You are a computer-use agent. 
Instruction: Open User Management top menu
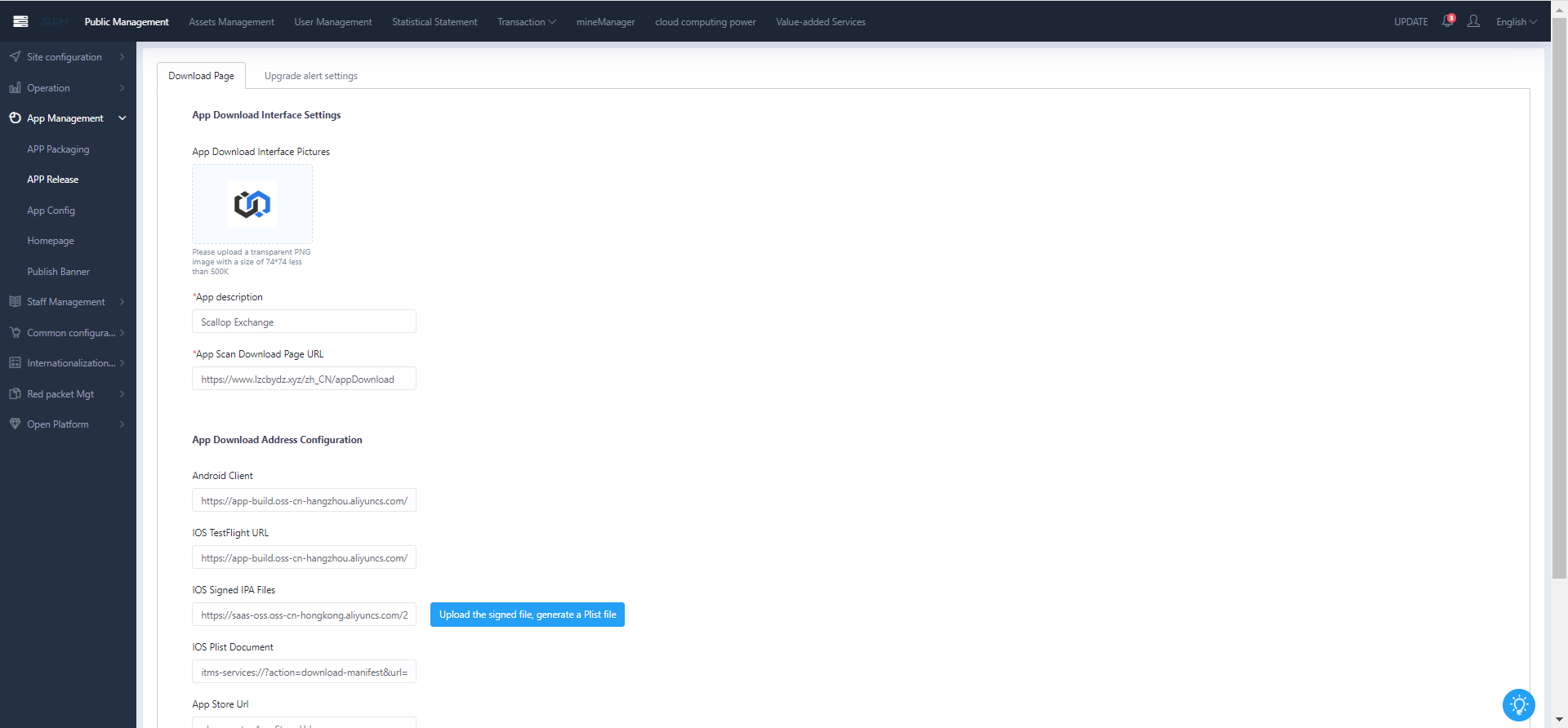pyautogui.click(x=333, y=22)
